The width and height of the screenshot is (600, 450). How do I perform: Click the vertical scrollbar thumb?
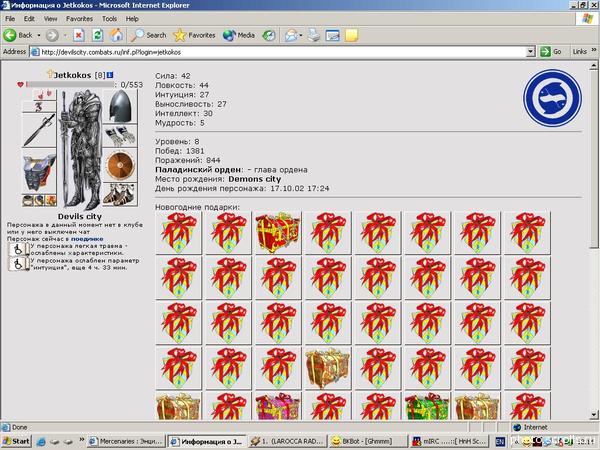pyautogui.click(x=593, y=159)
